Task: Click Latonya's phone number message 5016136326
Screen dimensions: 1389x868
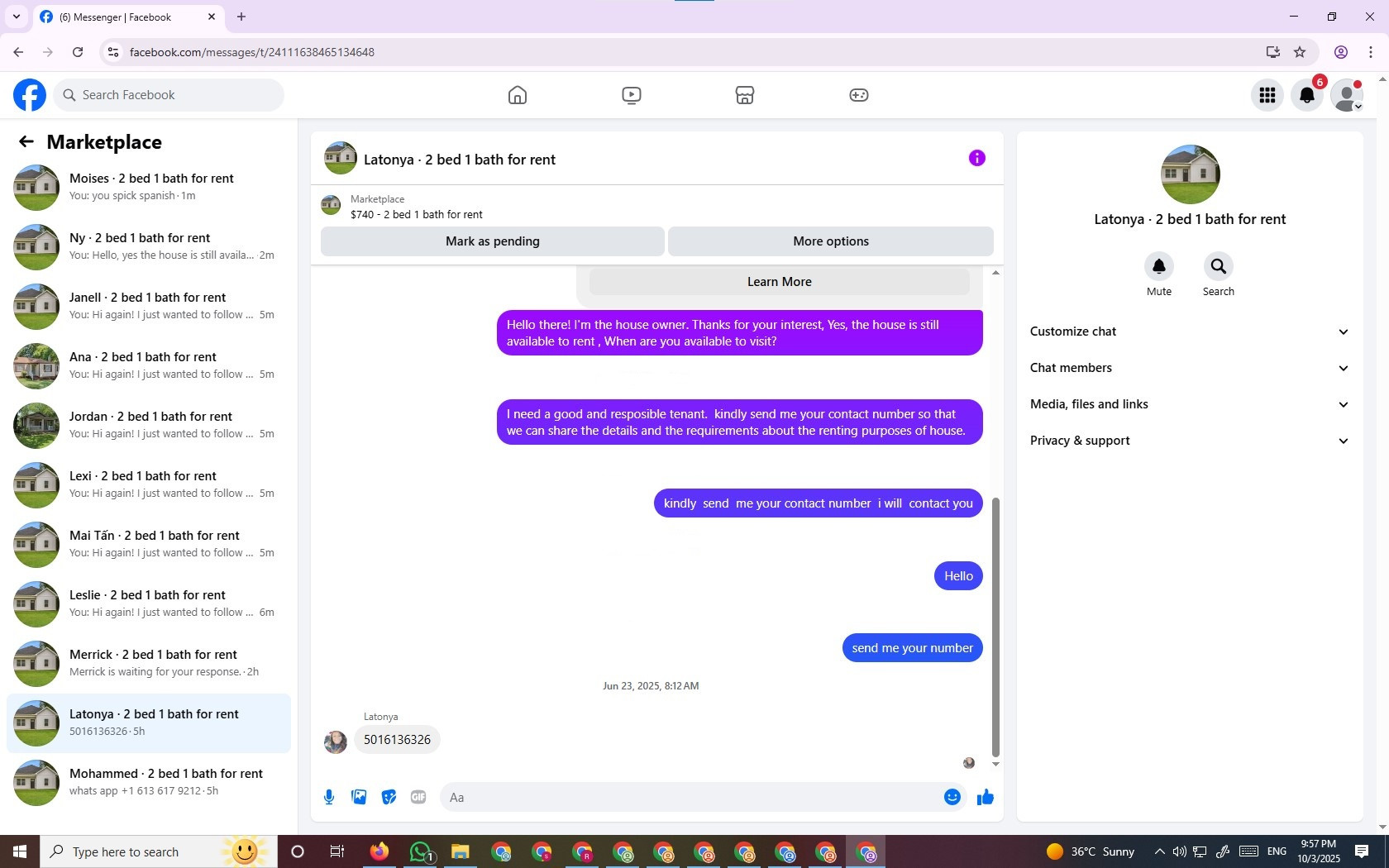Action: [x=397, y=740]
